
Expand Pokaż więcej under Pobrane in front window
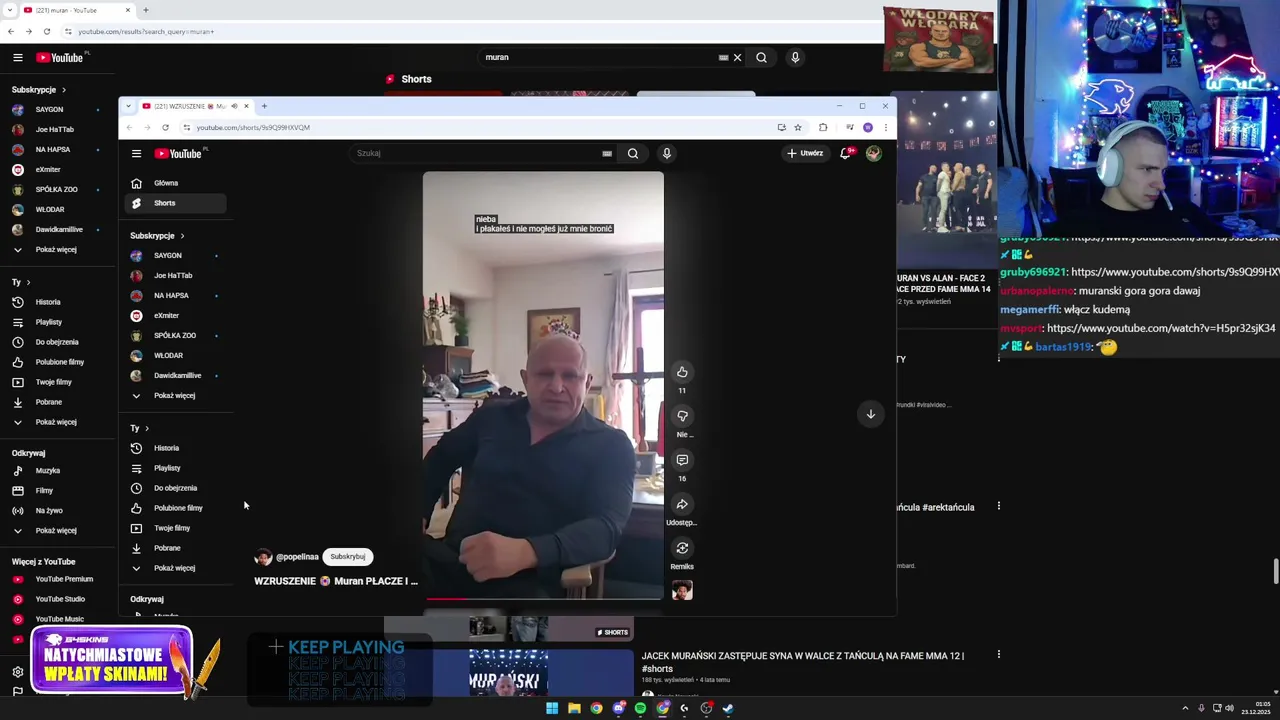pyautogui.click(x=175, y=568)
